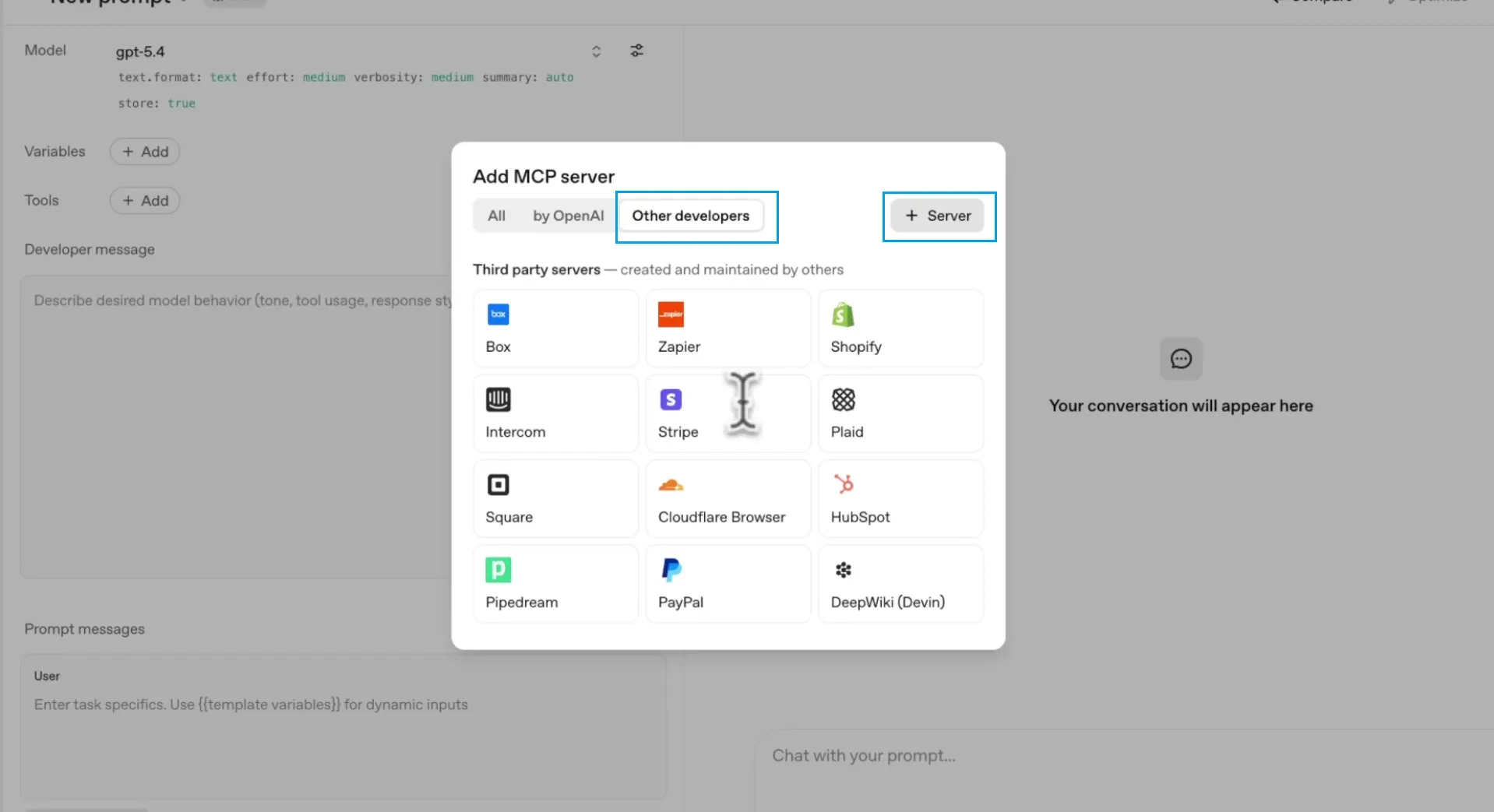Open the model parameters settings icon
Viewport: 1494px width, 812px height.
coord(636,51)
